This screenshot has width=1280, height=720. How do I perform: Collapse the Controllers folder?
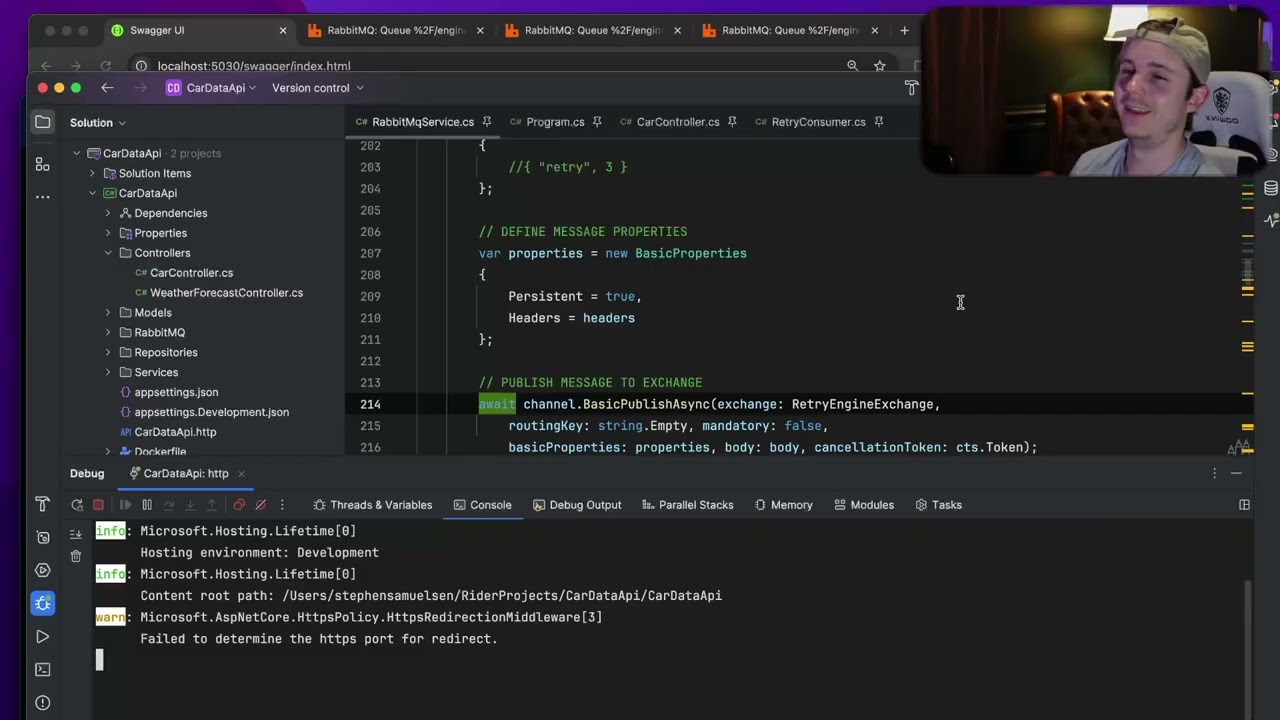tap(109, 253)
